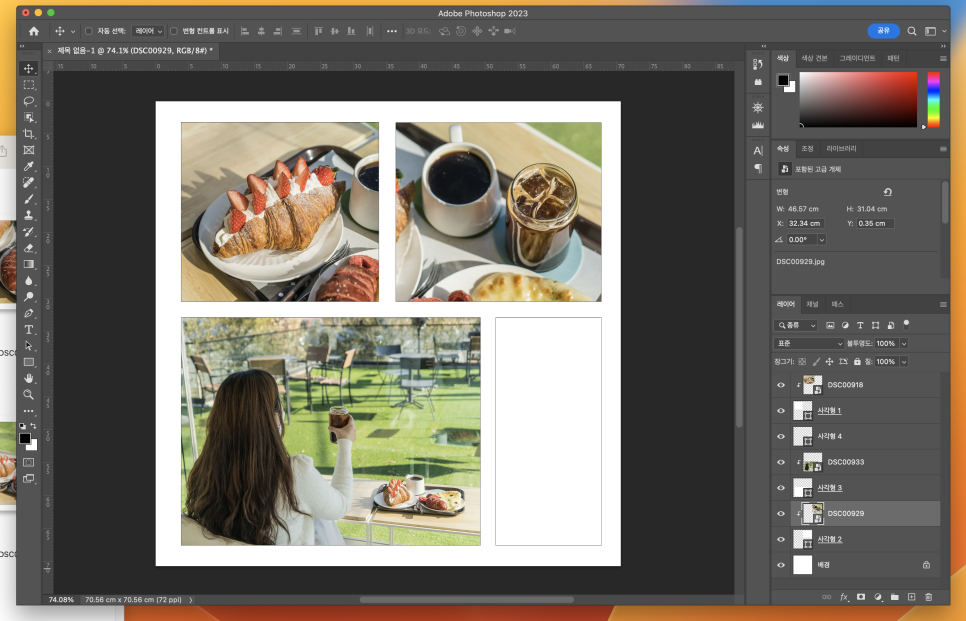Select the Hand tool
Image resolution: width=966 pixels, height=621 pixels.
[x=28, y=378]
